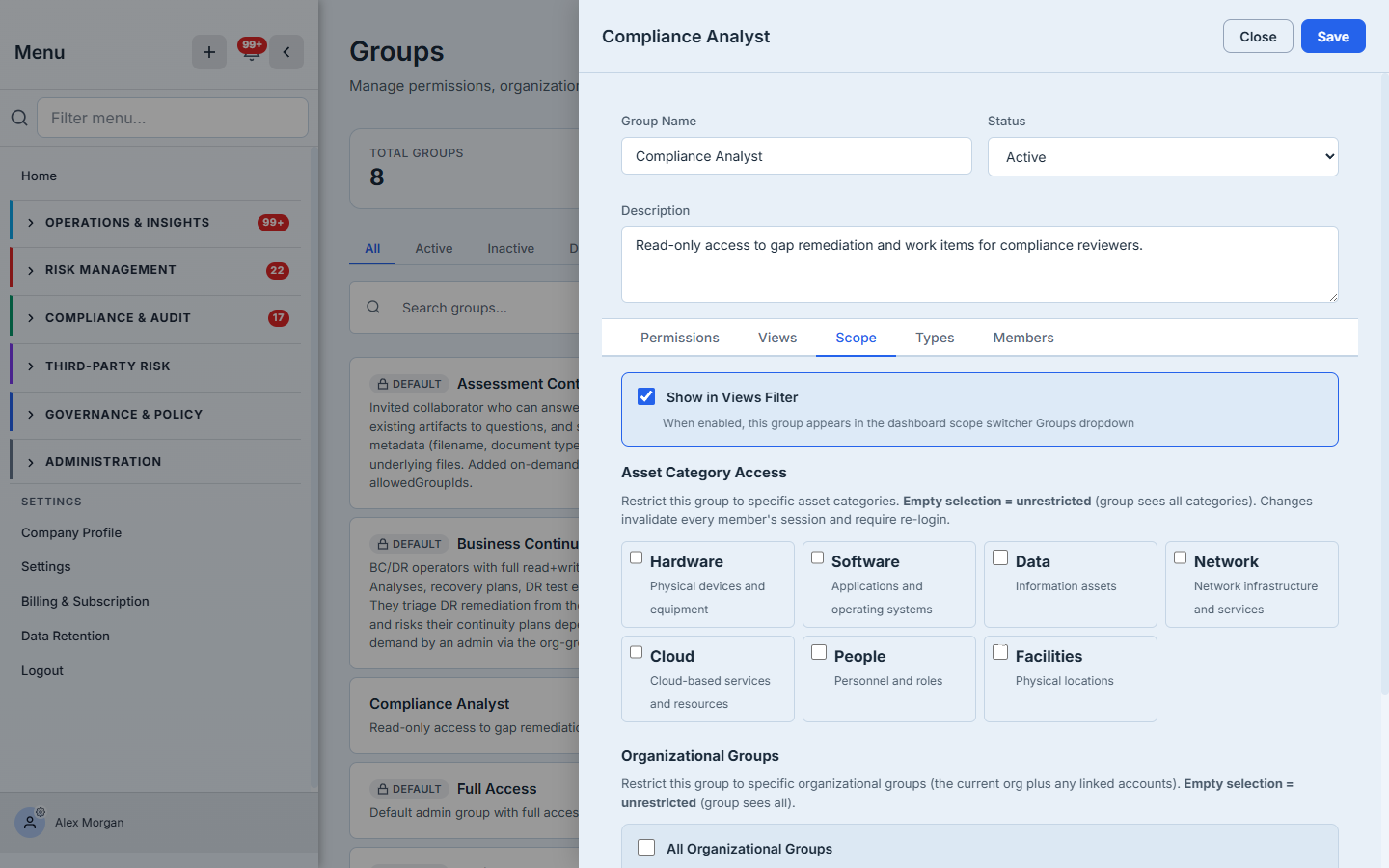Check the Facilities asset category
The width and height of the screenshot is (1389, 868).
(1000, 652)
